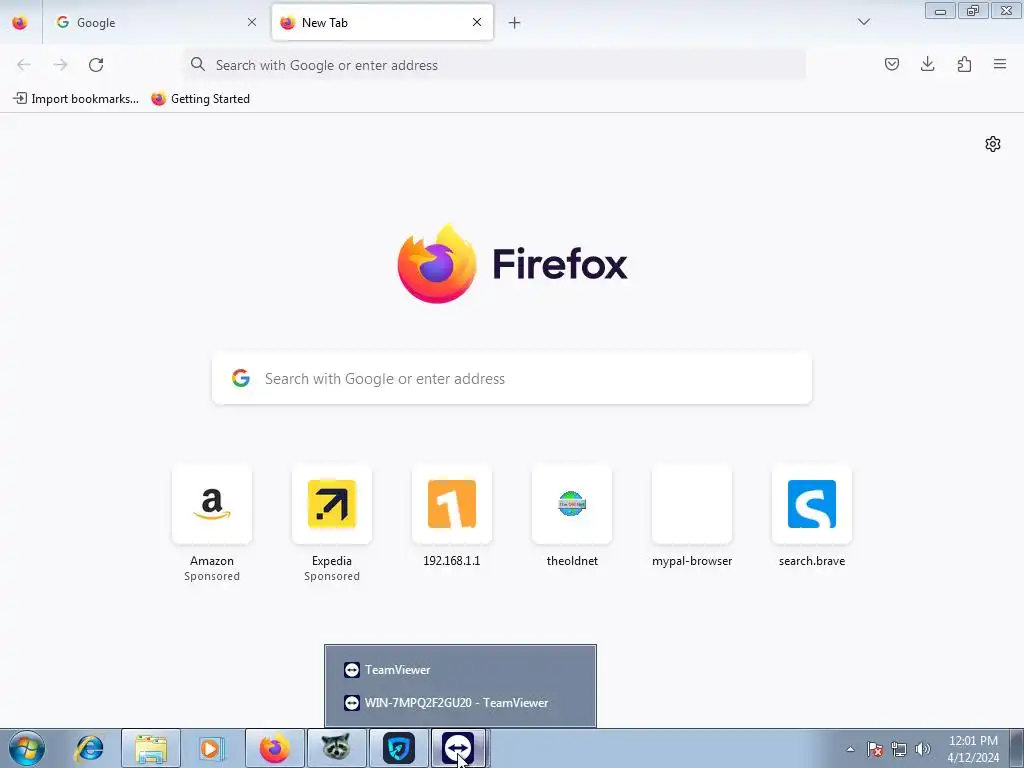Reload the current page
This screenshot has width=1024, height=768.
click(96, 65)
